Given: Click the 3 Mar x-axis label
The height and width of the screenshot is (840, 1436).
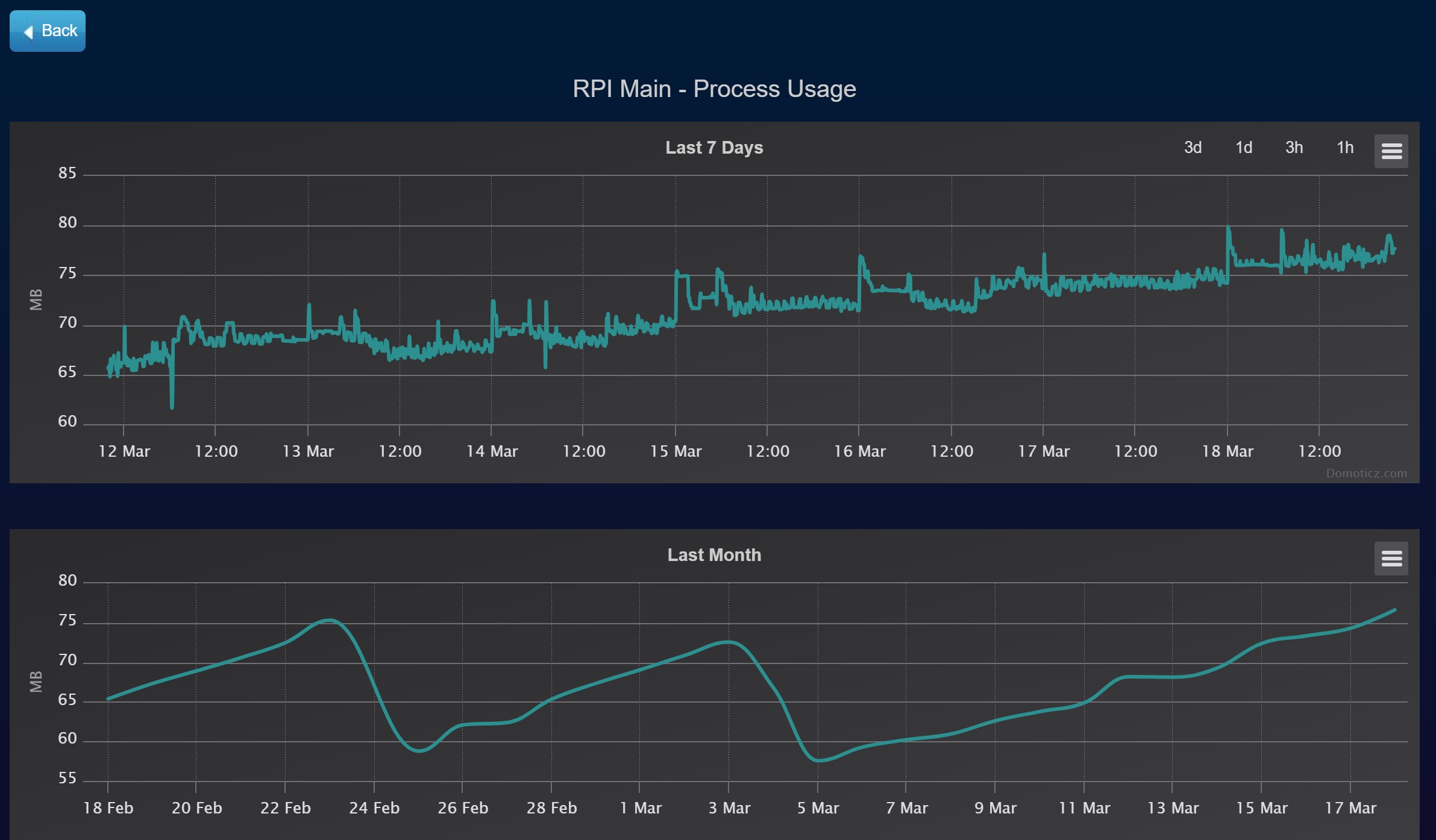Looking at the screenshot, I should click(729, 808).
